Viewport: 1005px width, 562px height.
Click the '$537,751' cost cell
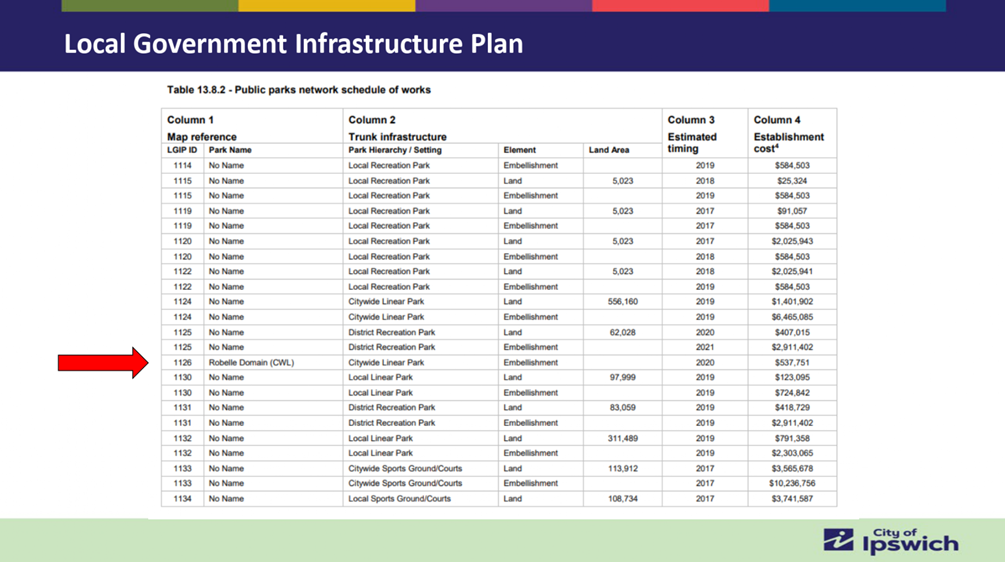click(792, 363)
